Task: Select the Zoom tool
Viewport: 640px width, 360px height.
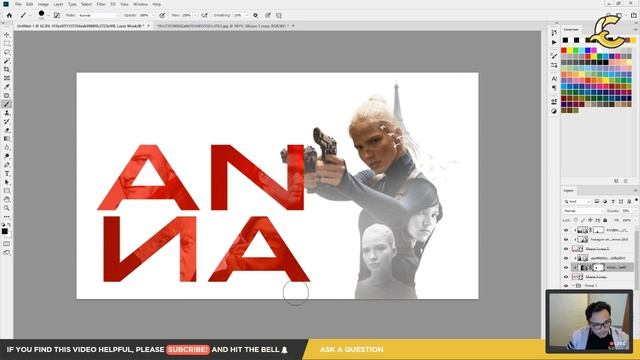Action: coord(7,208)
